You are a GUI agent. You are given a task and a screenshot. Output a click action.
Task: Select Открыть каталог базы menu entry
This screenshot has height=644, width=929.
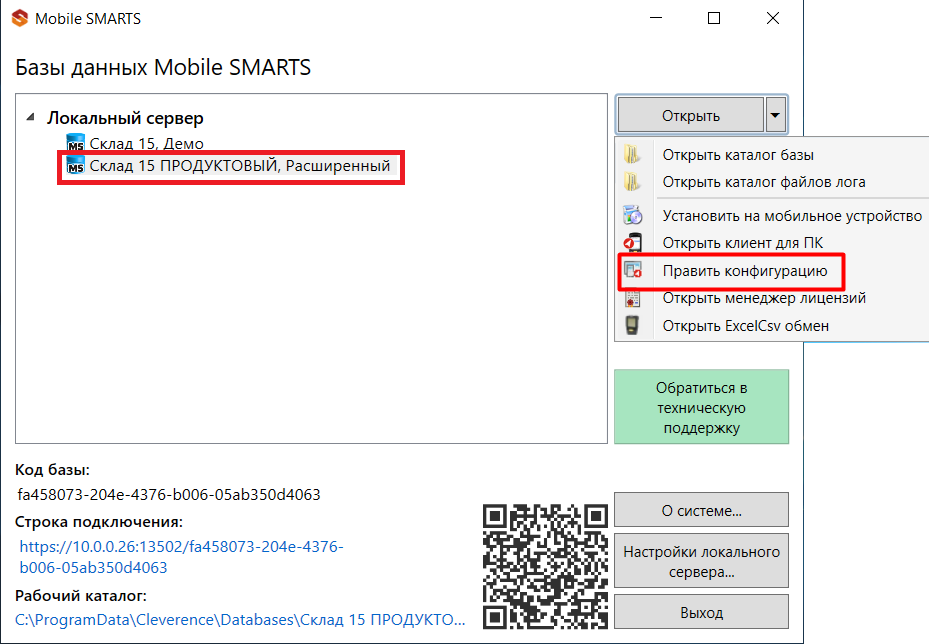(738, 155)
